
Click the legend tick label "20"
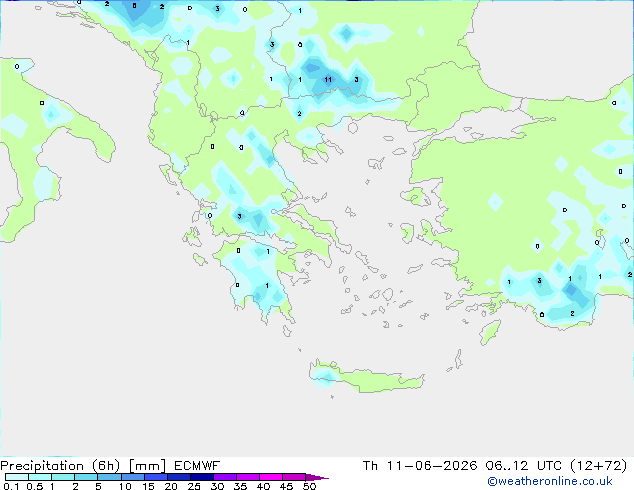pyautogui.click(x=171, y=486)
